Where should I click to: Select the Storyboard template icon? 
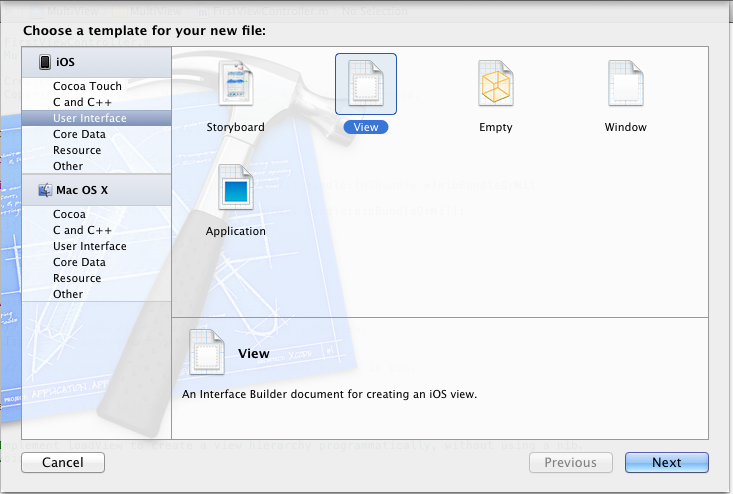pyautogui.click(x=236, y=86)
